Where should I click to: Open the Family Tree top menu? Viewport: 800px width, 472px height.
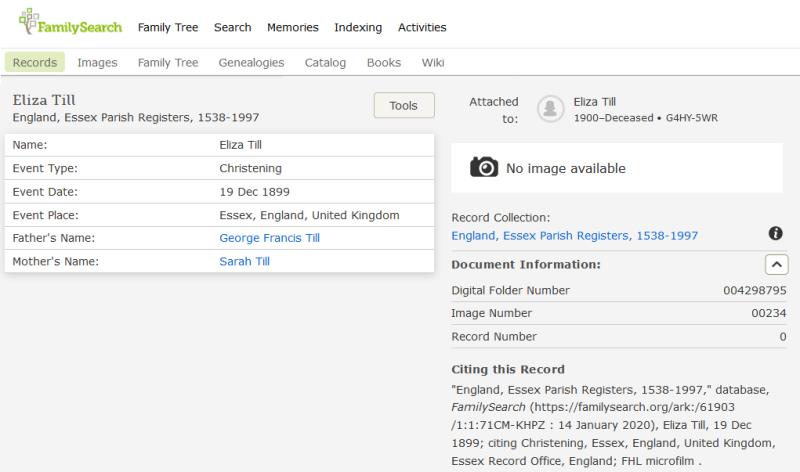[x=167, y=27]
